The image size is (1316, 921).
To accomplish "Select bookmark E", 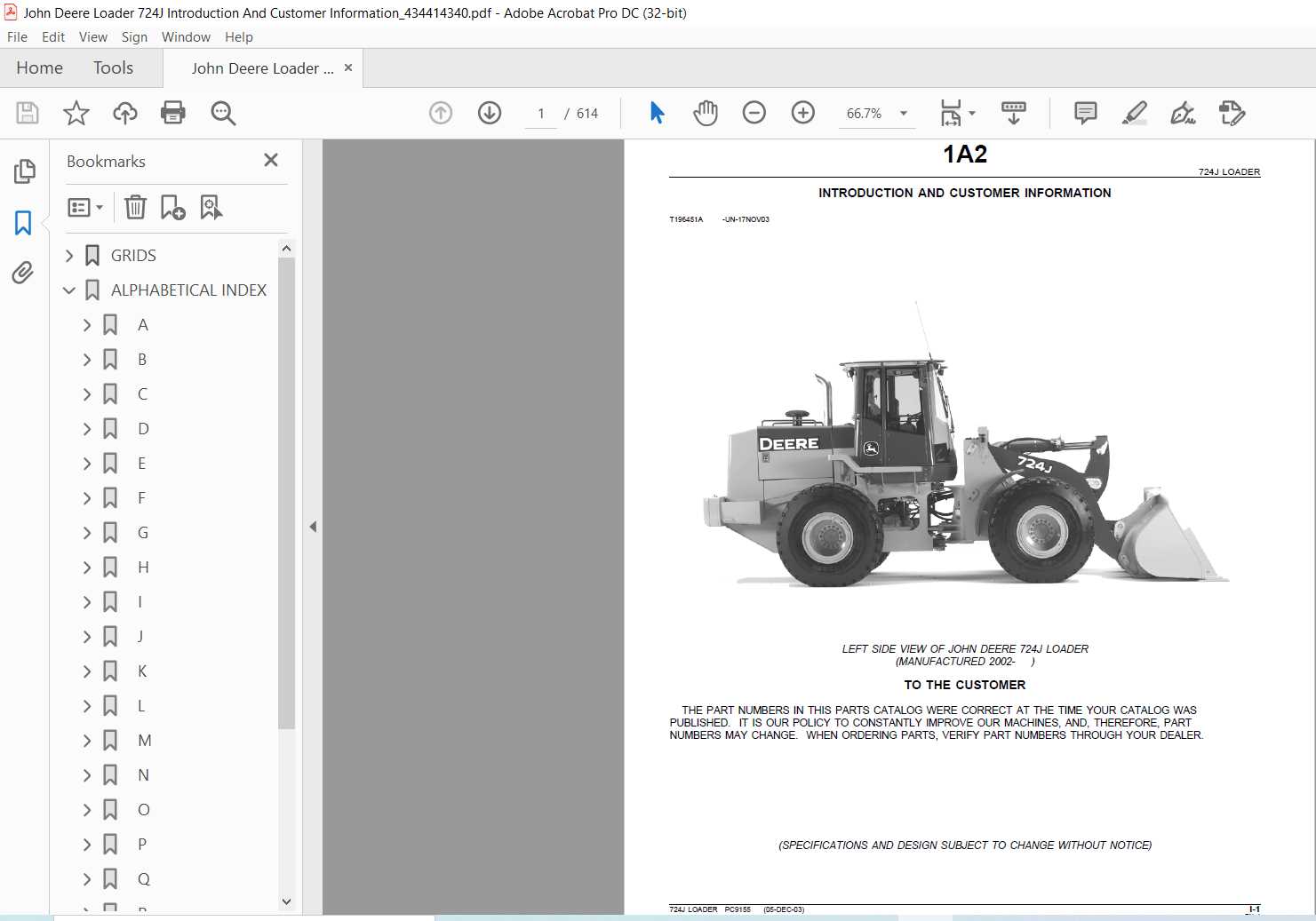I will click(x=141, y=464).
